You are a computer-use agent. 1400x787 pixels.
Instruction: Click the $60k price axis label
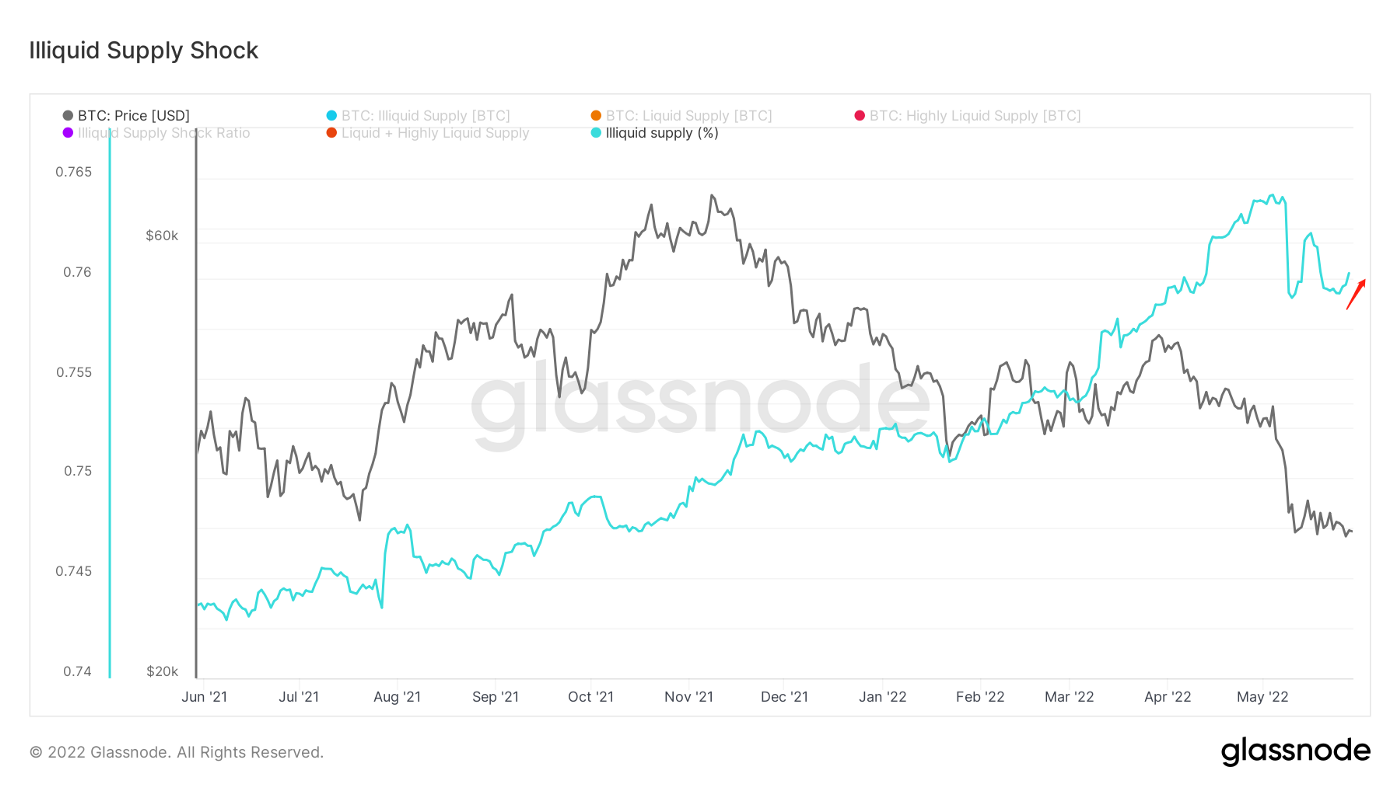(161, 236)
